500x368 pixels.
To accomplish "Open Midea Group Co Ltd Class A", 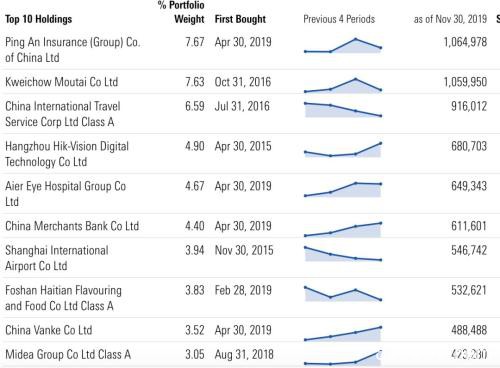I will tap(68, 354).
